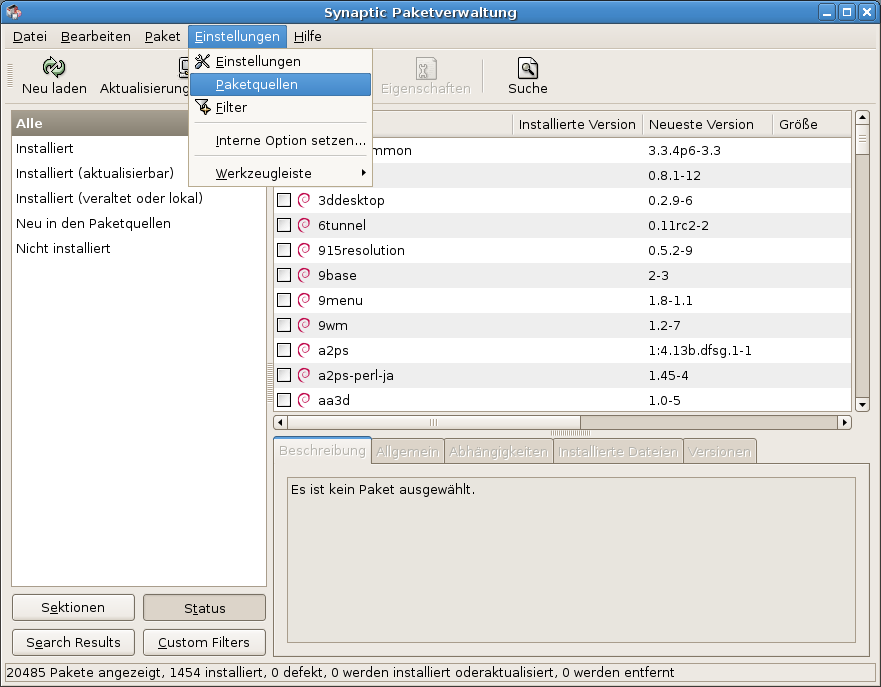
Task: Click the Status button
Action: pos(205,608)
